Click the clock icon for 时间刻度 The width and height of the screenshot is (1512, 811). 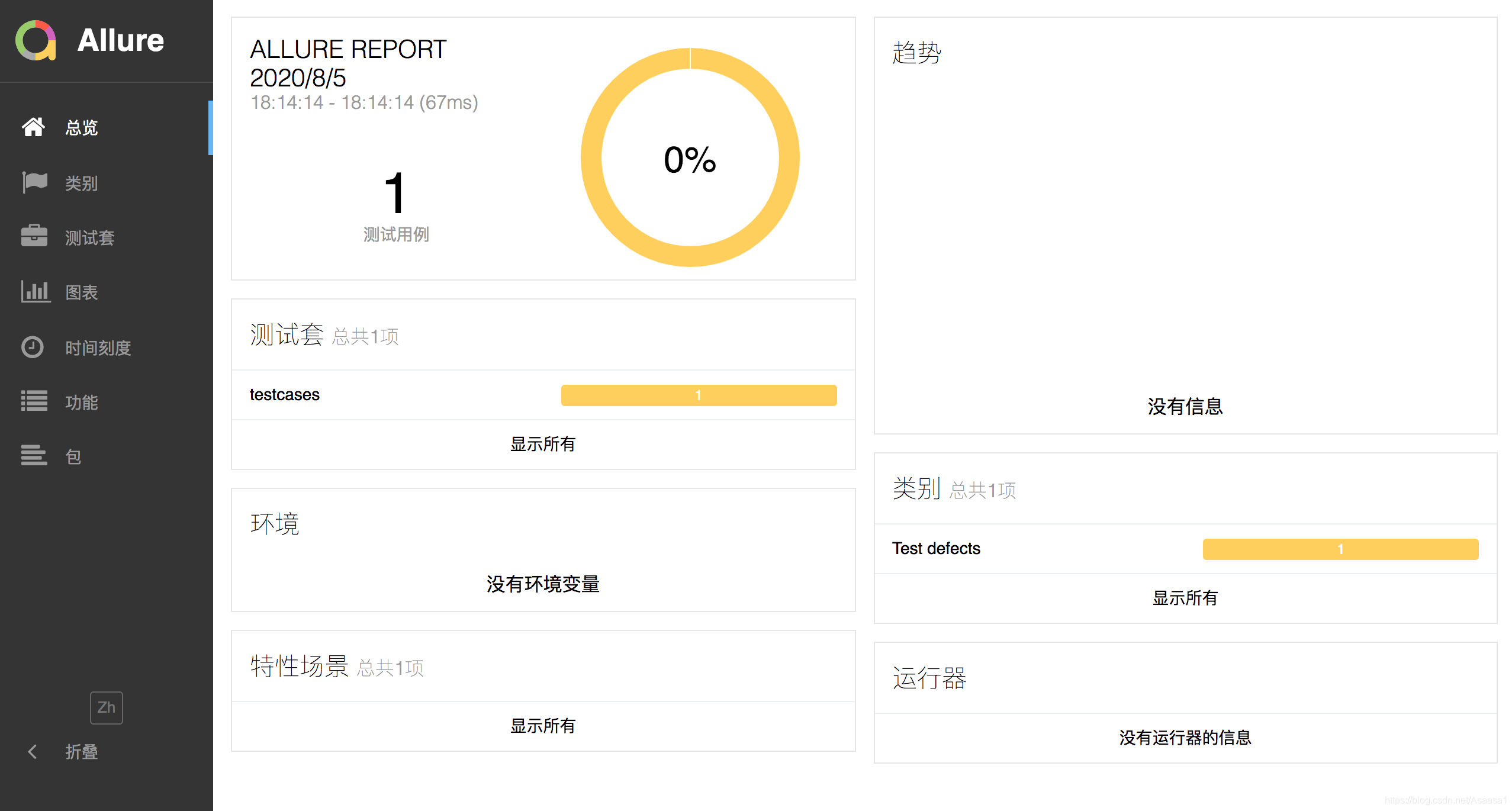(33, 347)
